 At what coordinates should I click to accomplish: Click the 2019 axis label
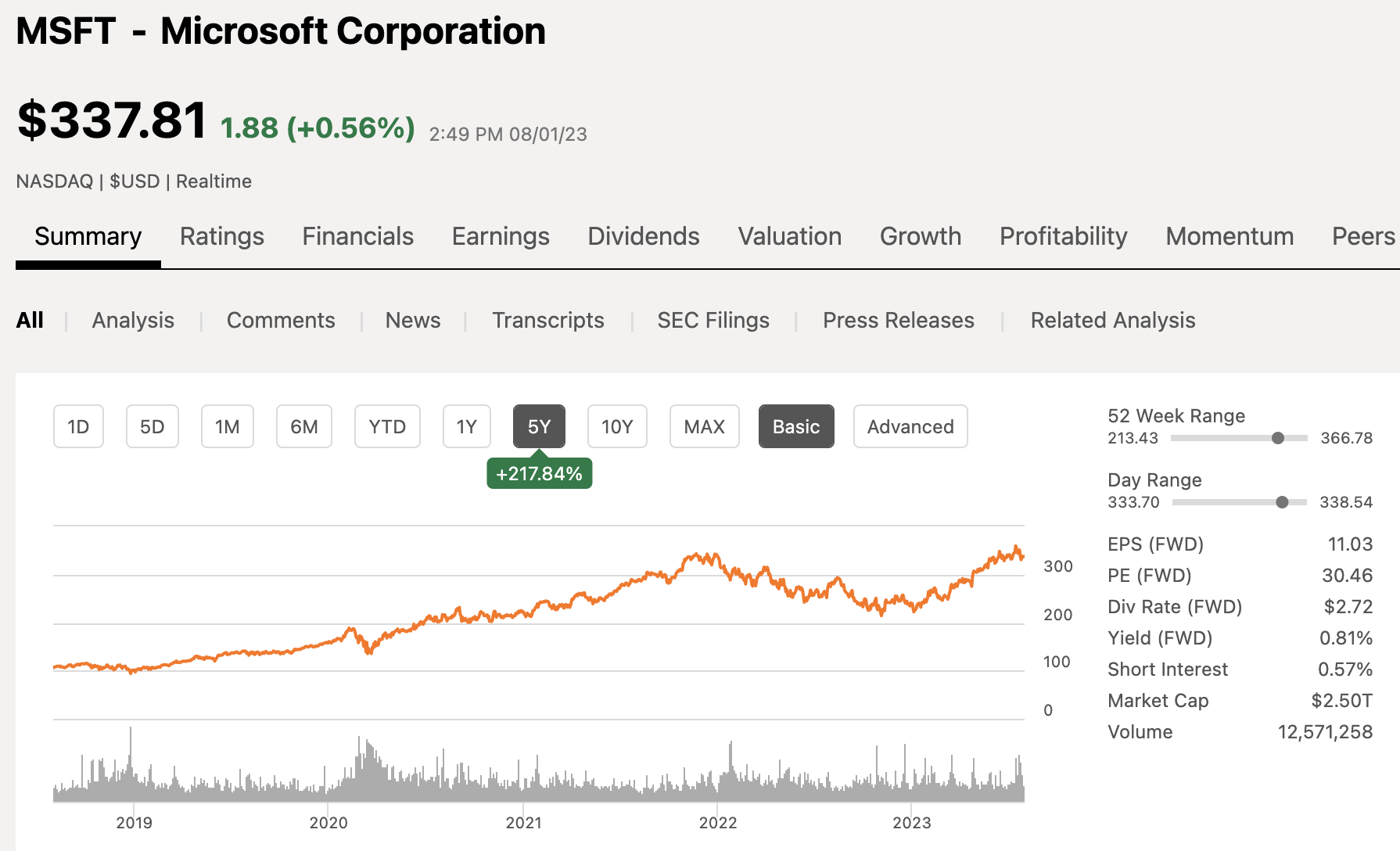point(134,823)
